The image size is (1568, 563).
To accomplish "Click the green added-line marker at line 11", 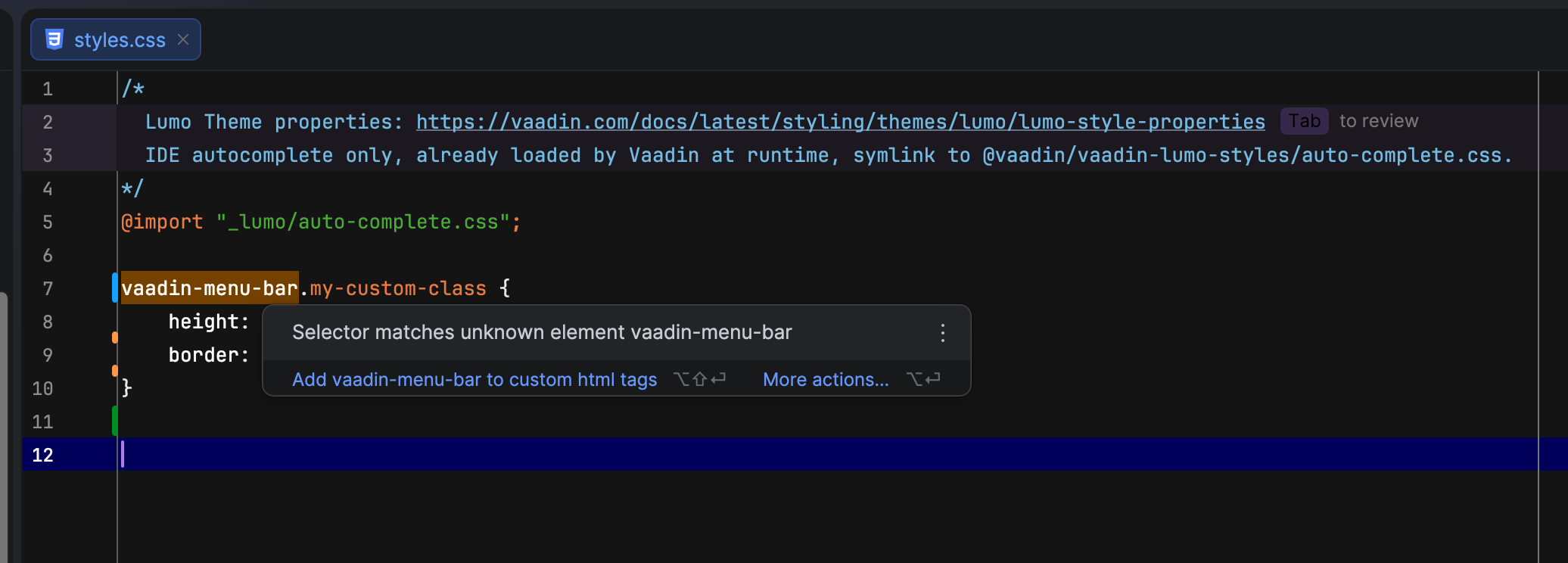I will tap(115, 421).
